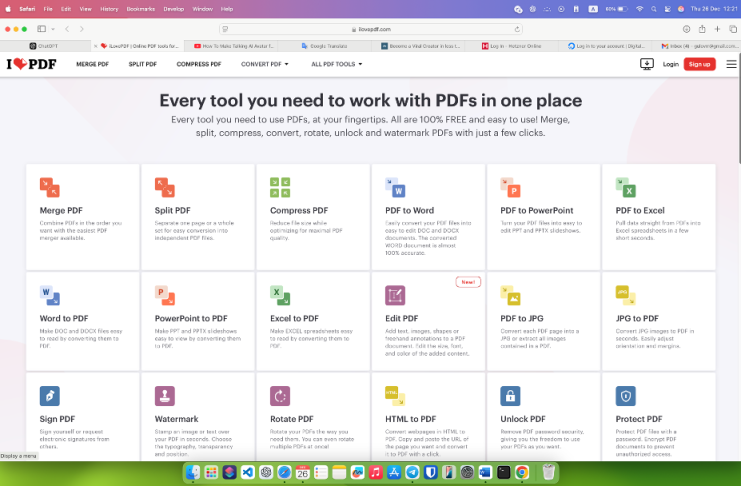The height and width of the screenshot is (486, 741).
Task: Click the Word to PDF tool icon
Action: tap(50, 295)
